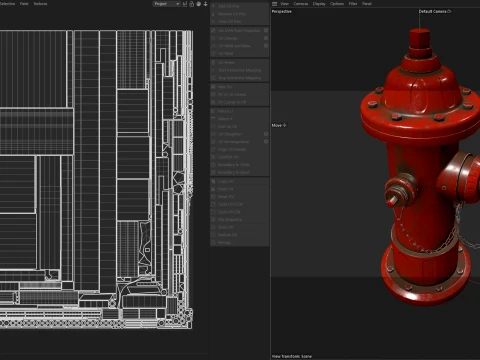Click UV Weld and Relax icon
The height and width of the screenshot is (360, 480).
(214, 46)
